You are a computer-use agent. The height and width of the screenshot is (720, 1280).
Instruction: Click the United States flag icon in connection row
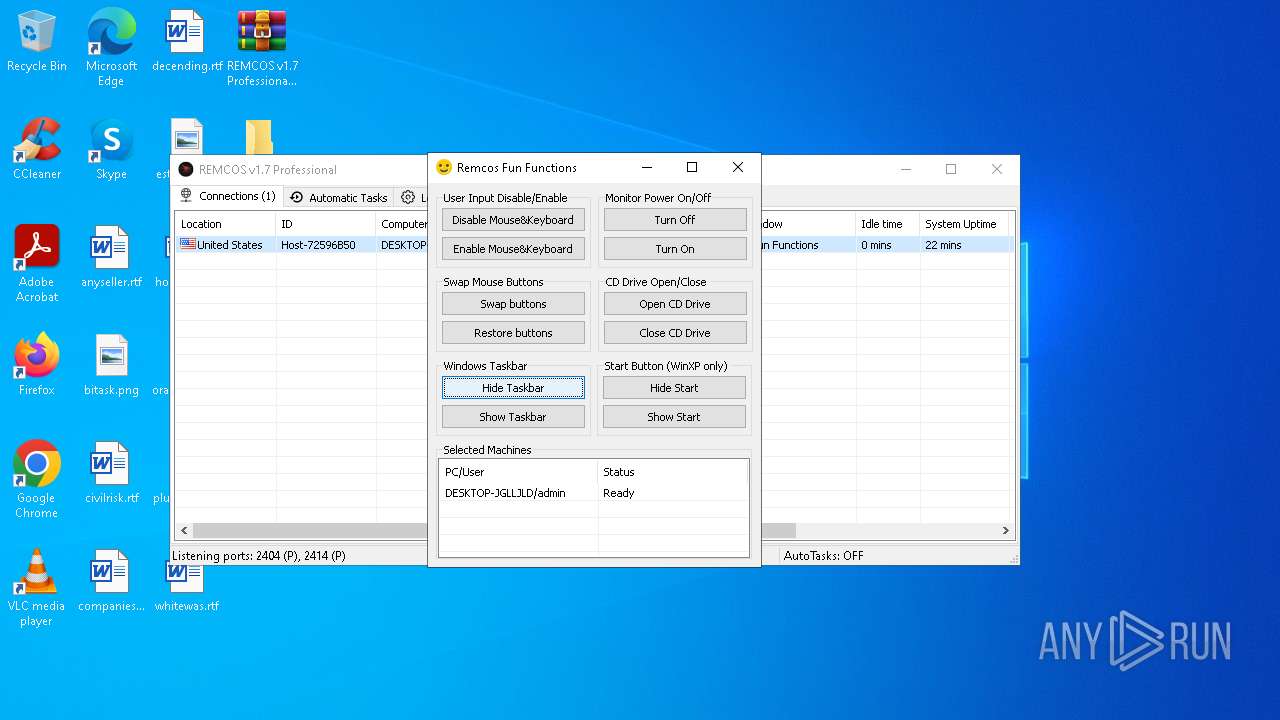click(187, 244)
